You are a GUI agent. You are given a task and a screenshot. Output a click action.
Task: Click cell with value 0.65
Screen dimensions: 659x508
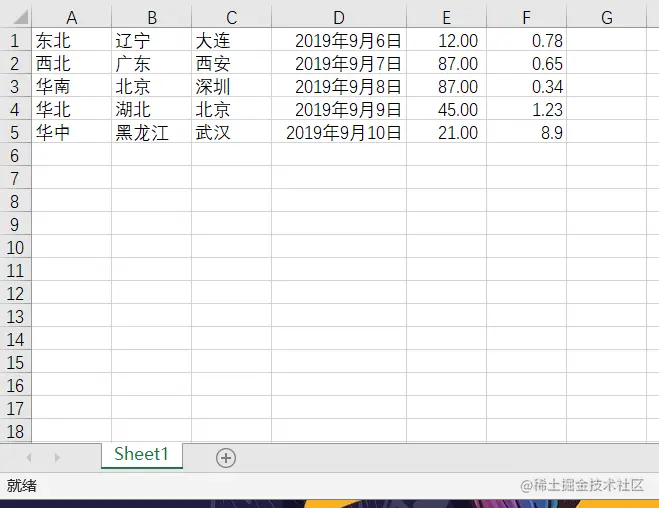527,63
